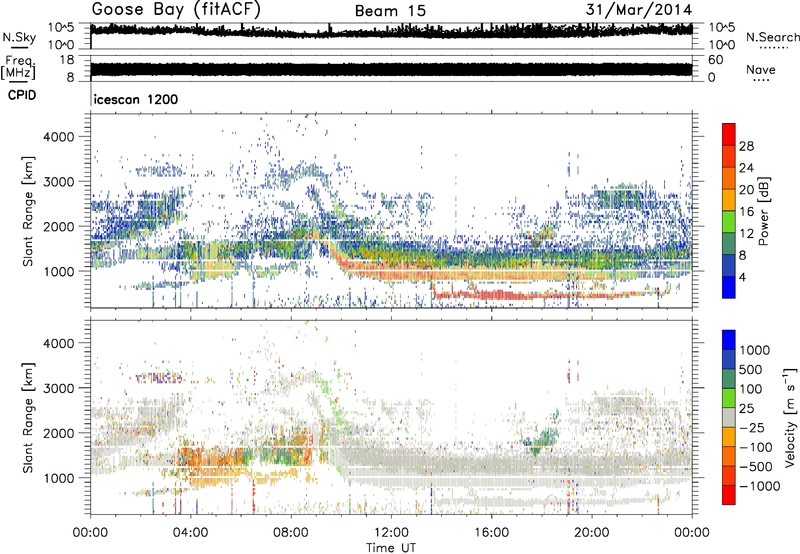Click the "18" frequency axis tick label

[x=67, y=60]
